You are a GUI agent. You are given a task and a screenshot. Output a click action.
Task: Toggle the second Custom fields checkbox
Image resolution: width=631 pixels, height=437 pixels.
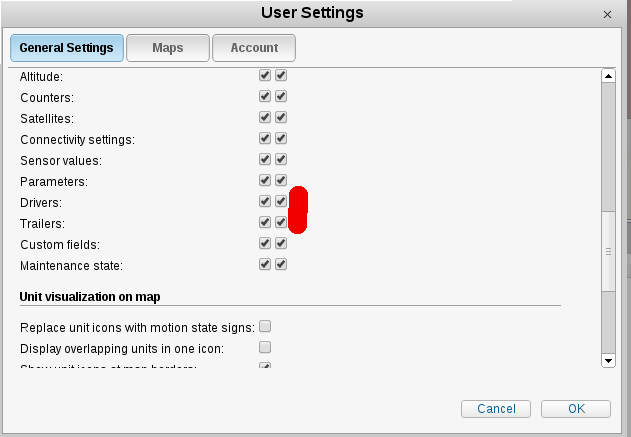pos(282,244)
